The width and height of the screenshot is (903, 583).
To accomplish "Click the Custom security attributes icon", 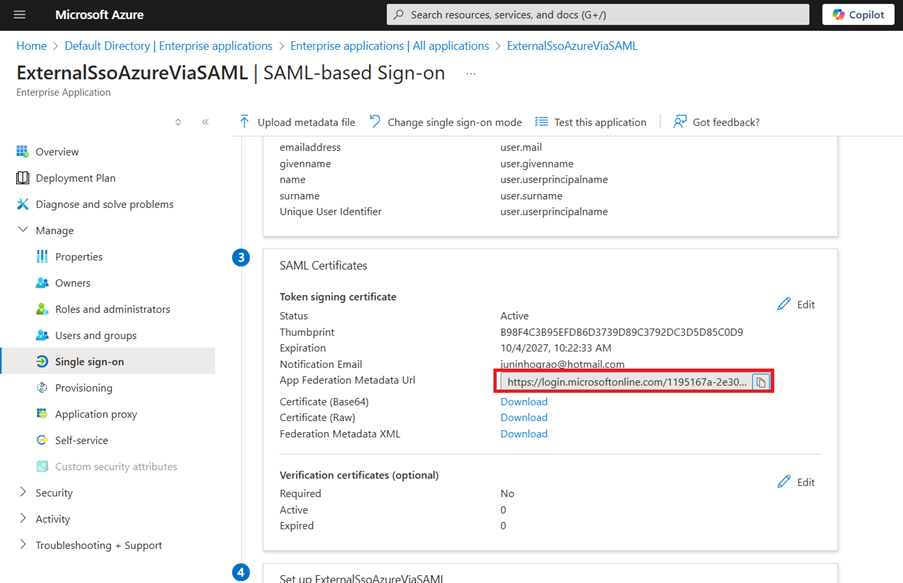I will click(x=42, y=466).
